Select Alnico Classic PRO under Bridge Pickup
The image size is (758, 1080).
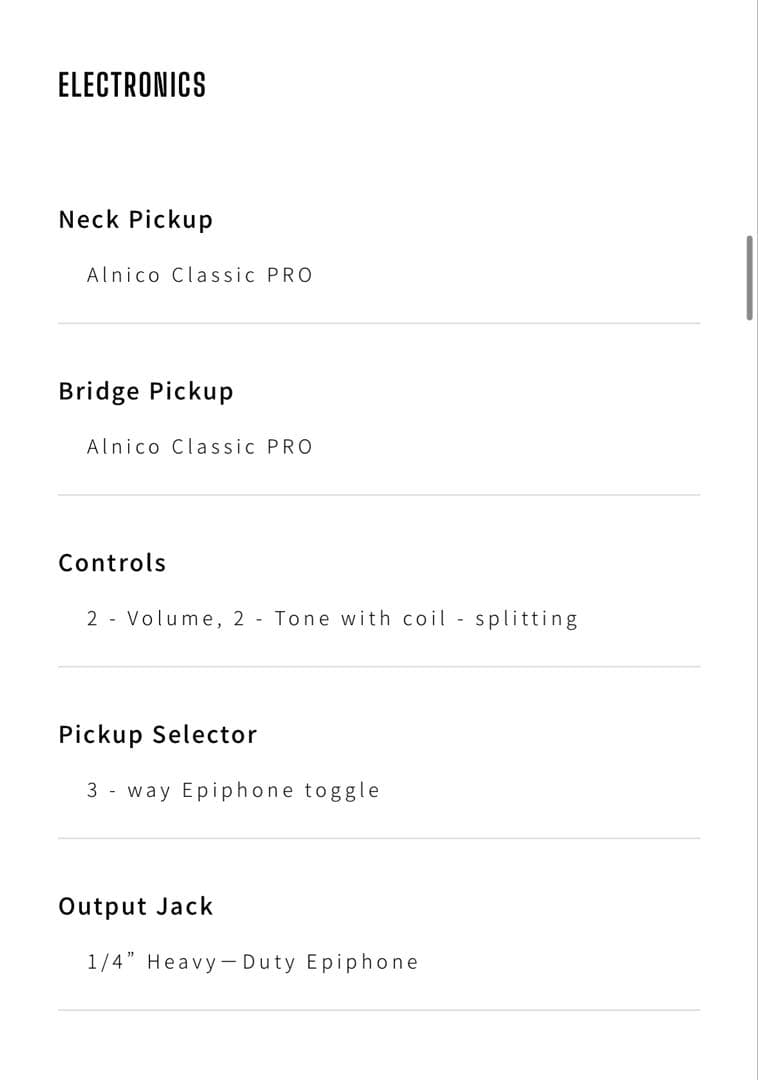[199, 447]
